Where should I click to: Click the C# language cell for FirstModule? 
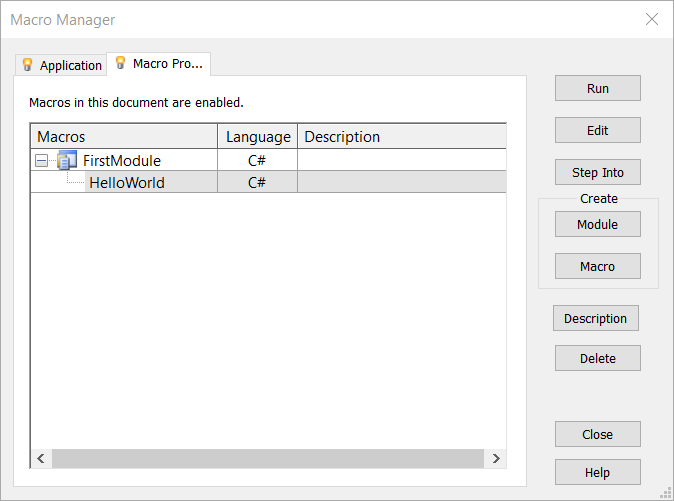[x=257, y=160]
